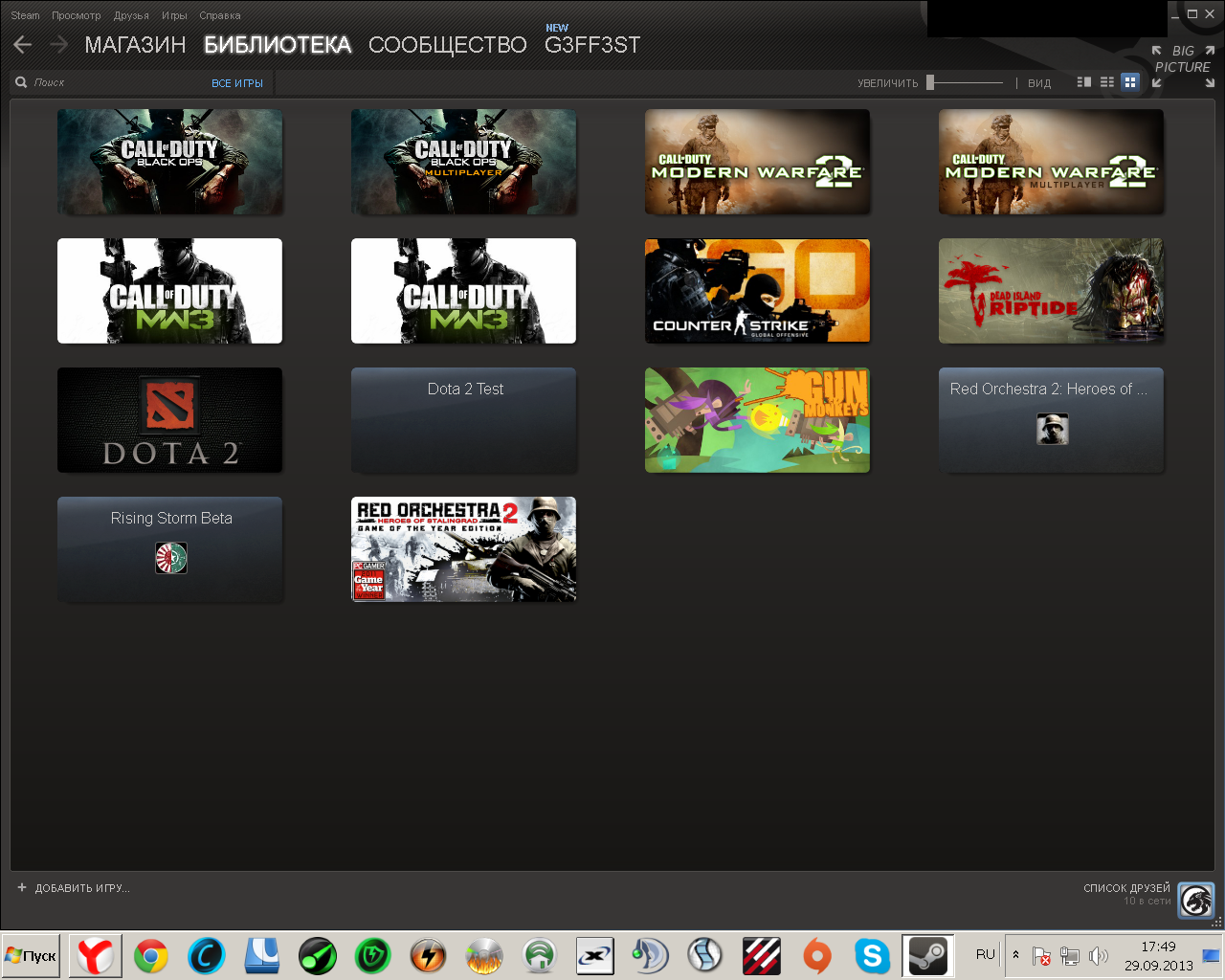Click the search magnifier icon
1225x980 pixels.
point(21,82)
